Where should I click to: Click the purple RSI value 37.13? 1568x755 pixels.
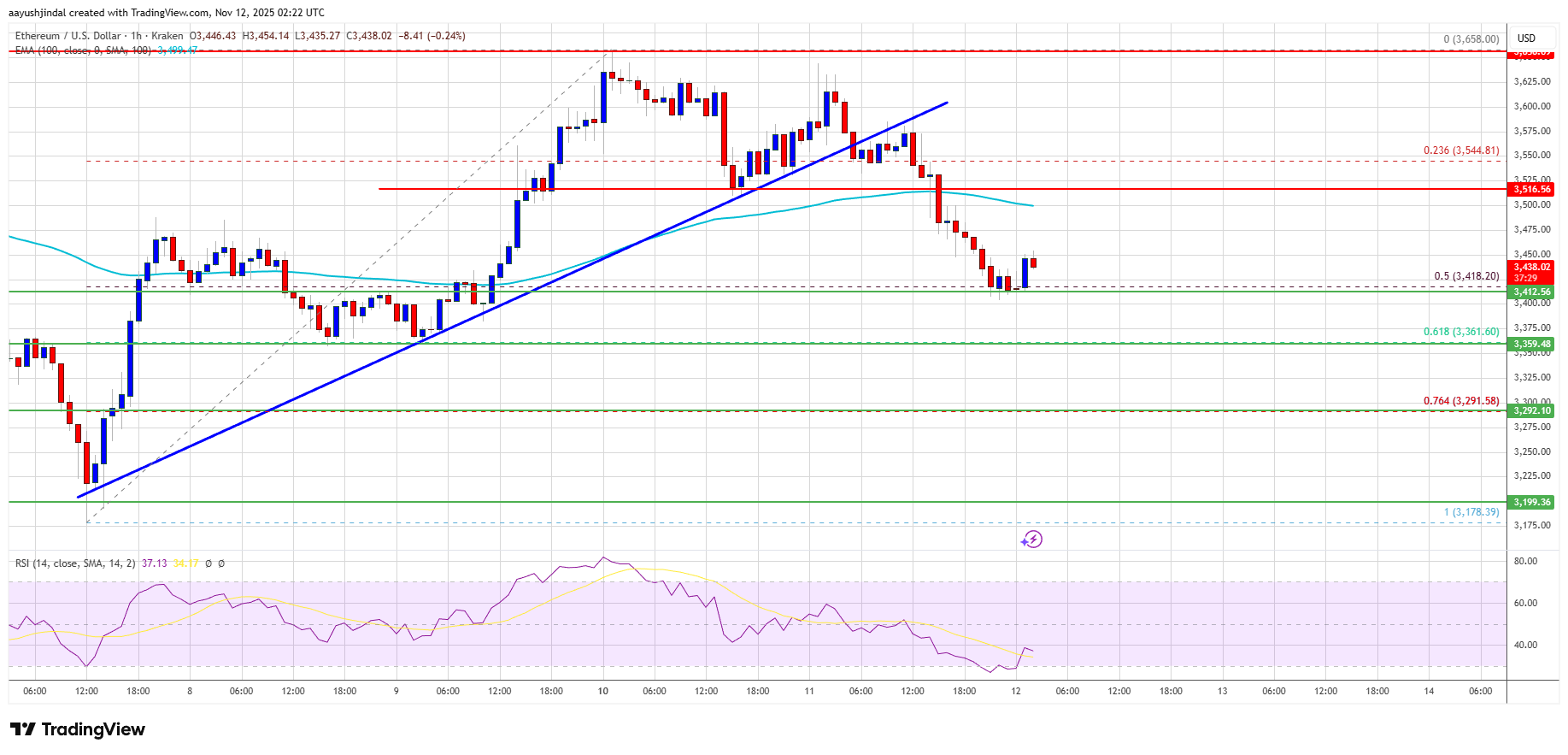point(155,563)
